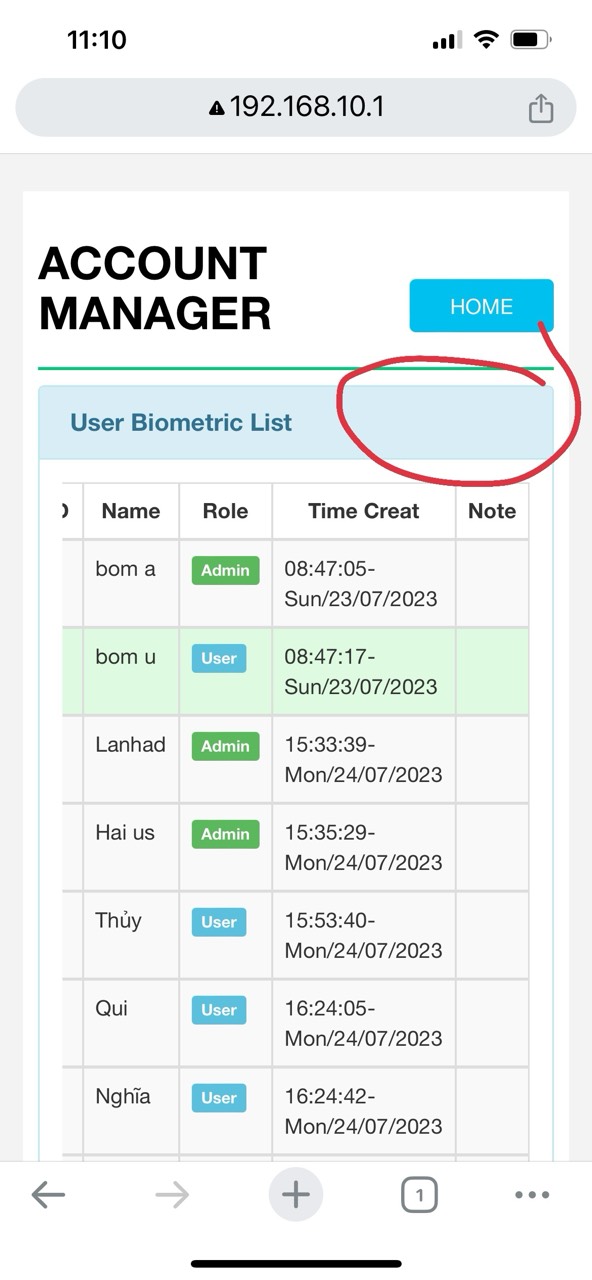Select the Admin badge for bom a
The height and width of the screenshot is (1280, 592).
[225, 570]
